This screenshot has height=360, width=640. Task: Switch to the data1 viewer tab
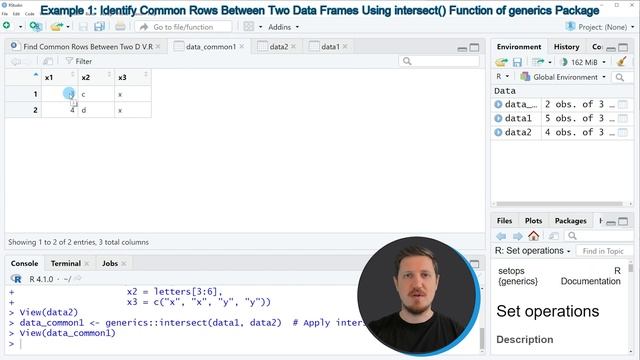330,47
